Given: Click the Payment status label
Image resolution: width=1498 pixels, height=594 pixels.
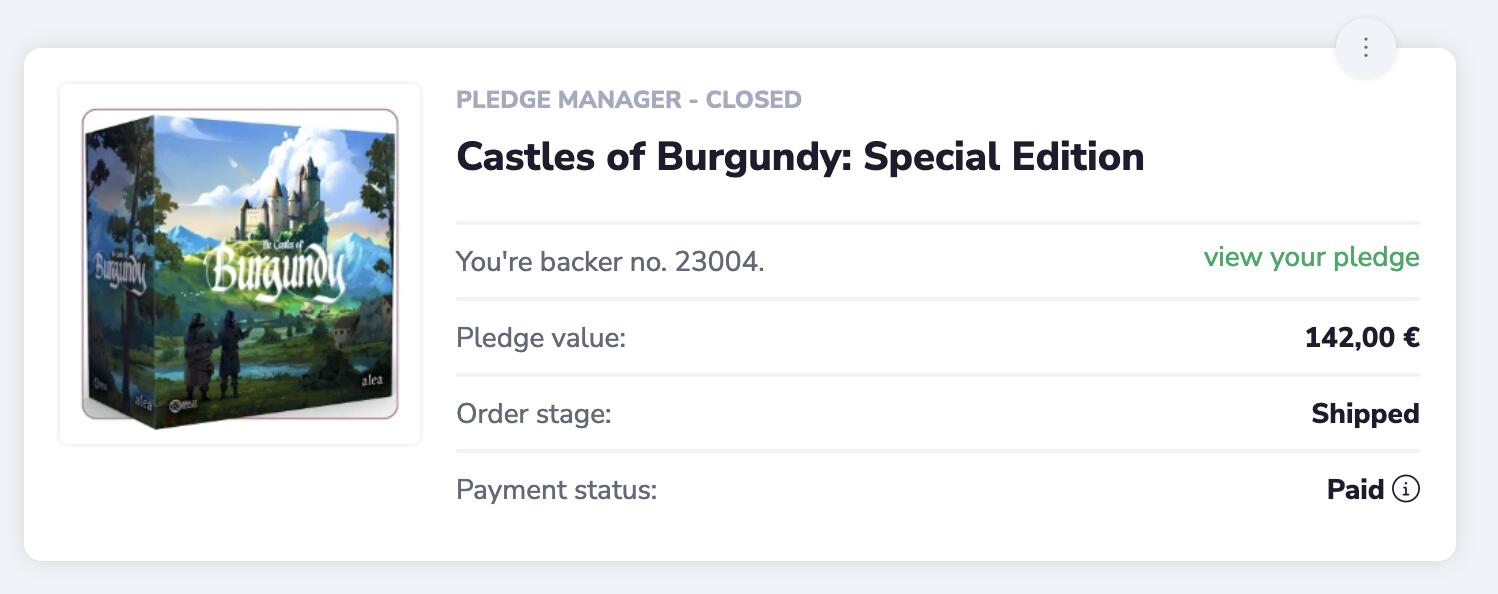Looking at the screenshot, I should coord(557,490).
